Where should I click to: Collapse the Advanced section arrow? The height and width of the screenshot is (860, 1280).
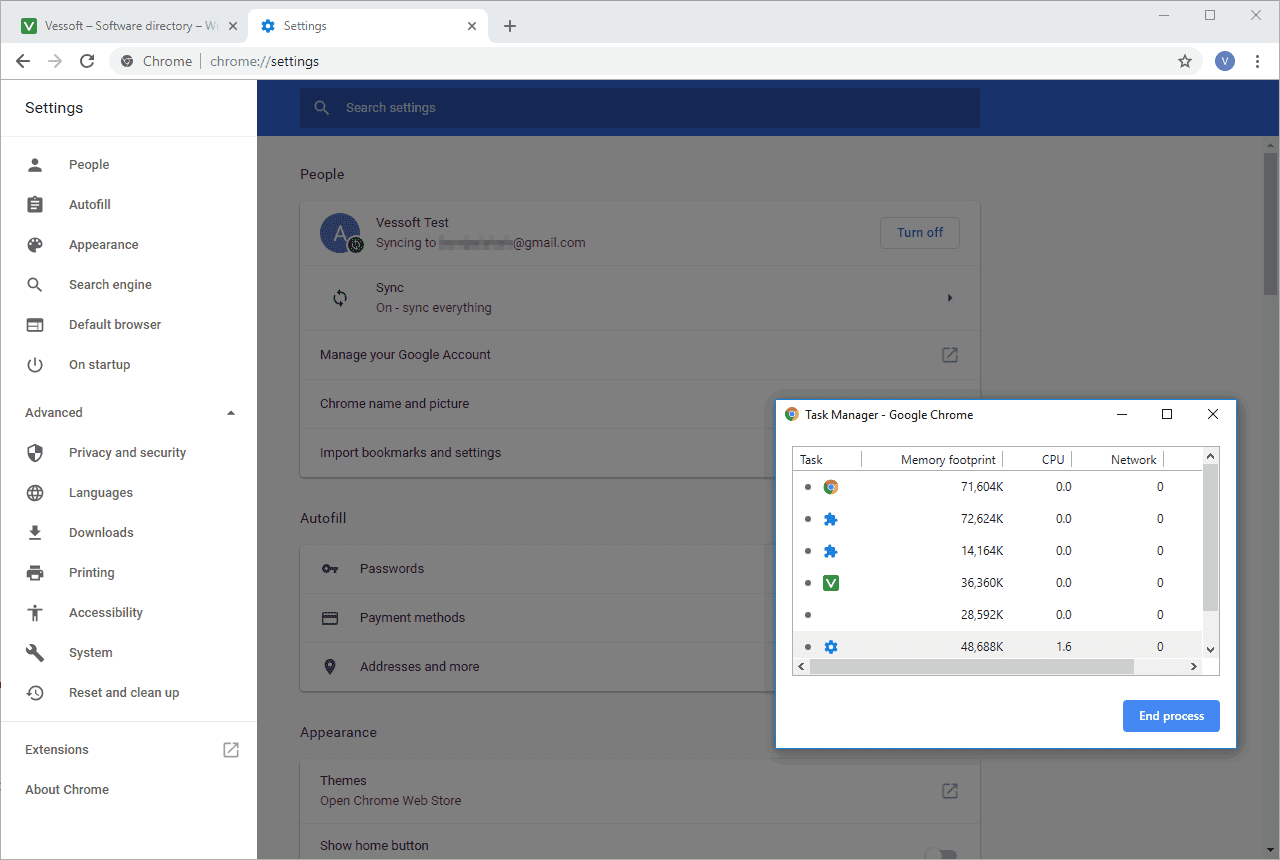click(x=231, y=413)
